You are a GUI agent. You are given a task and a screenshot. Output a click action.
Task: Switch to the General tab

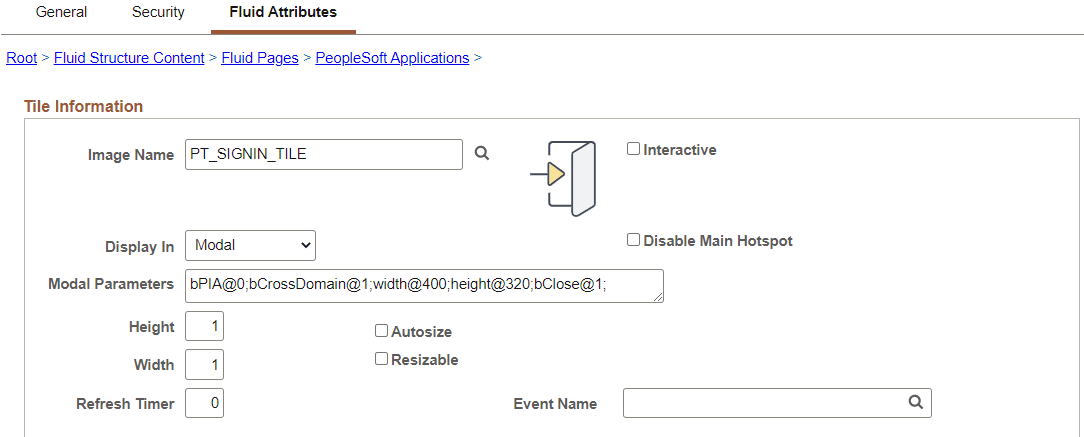pyautogui.click(x=62, y=12)
